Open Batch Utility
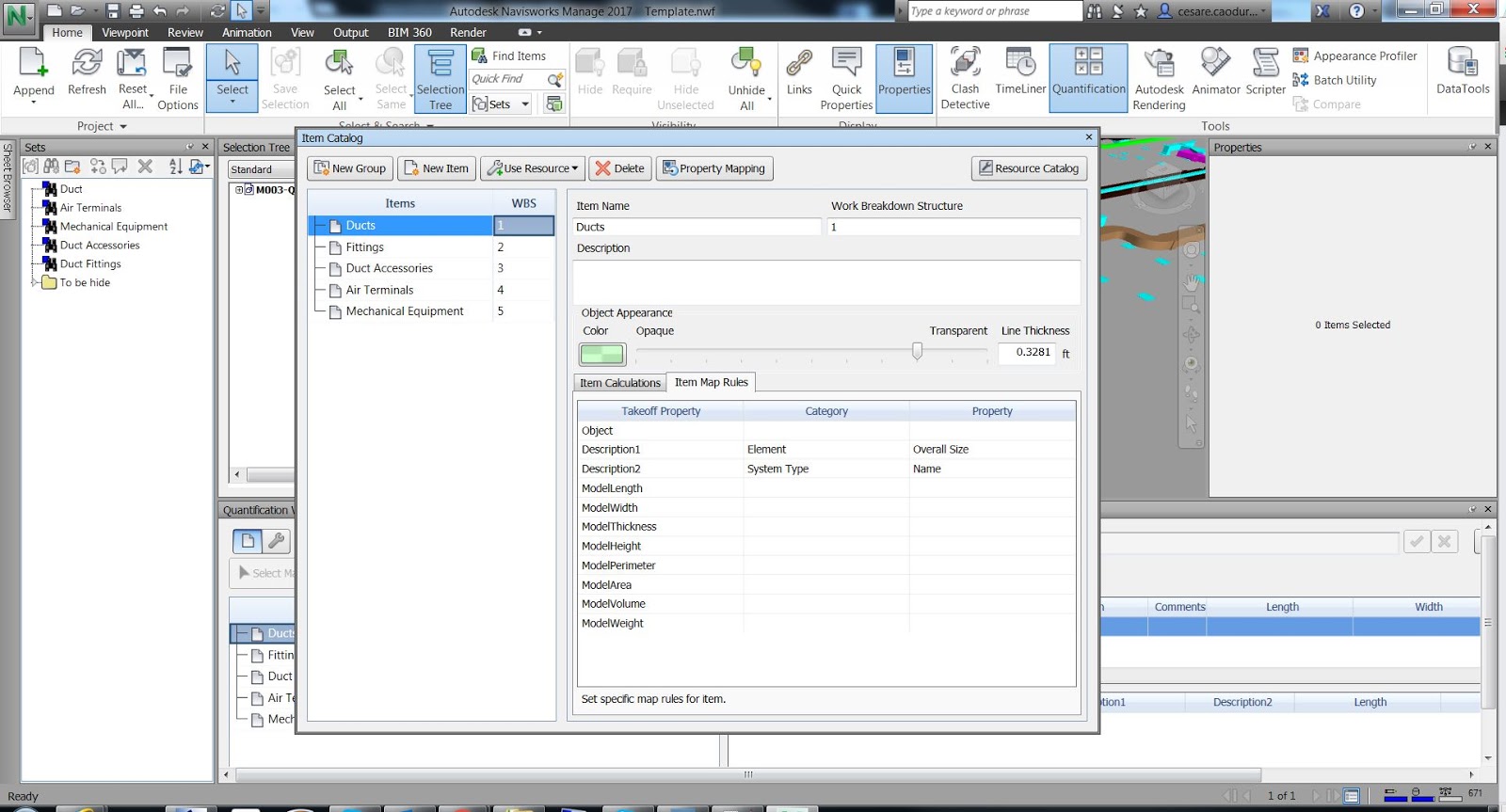The width and height of the screenshot is (1506, 812). tap(1335, 80)
